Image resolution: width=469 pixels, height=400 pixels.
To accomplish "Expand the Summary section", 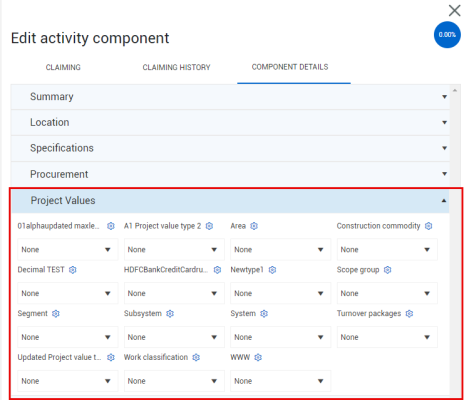I will pos(230,97).
